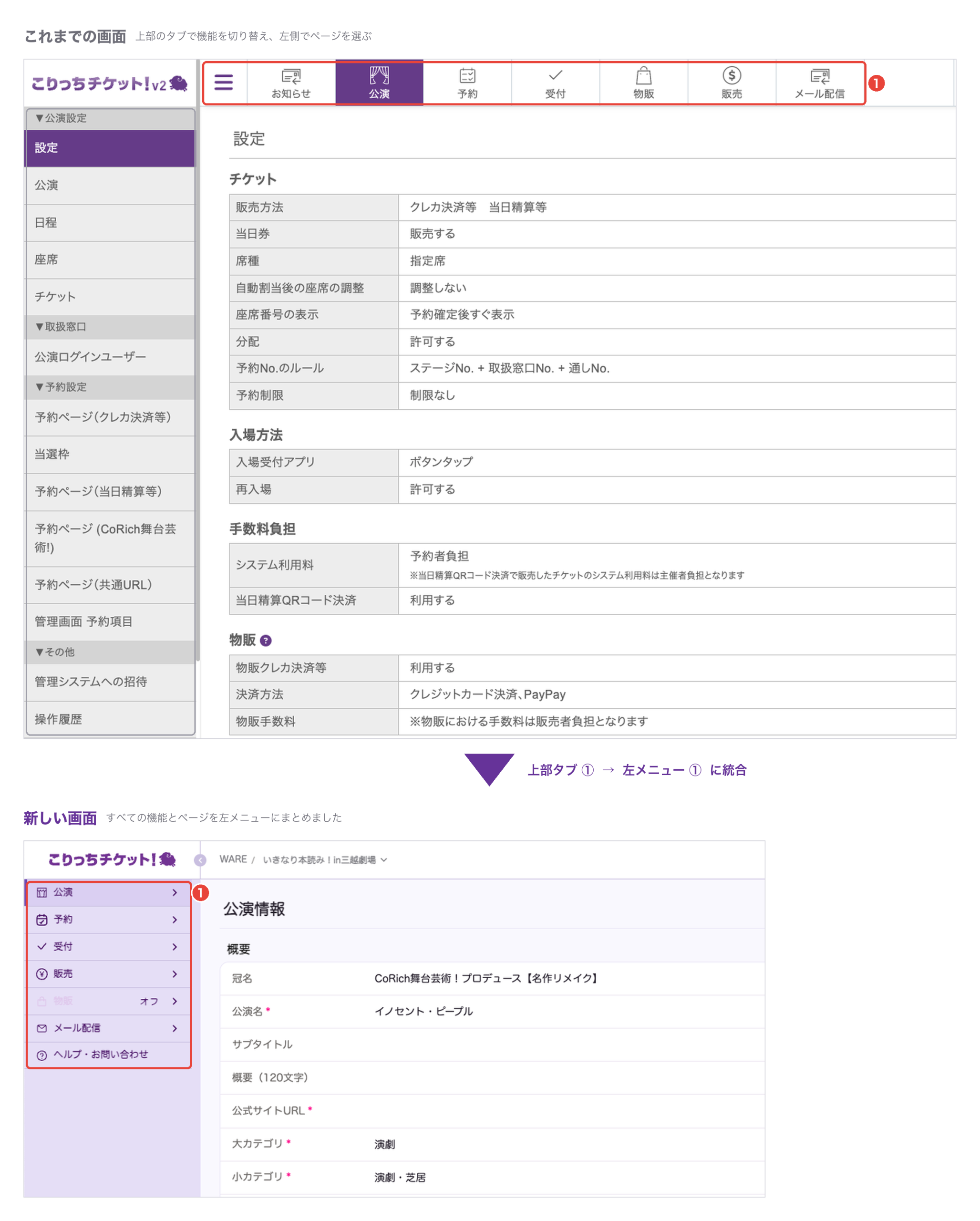Image resolution: width=980 pixels, height=1221 pixels.
Task: Click the メール配信 icon in the top bar
Action: pyautogui.click(x=819, y=76)
